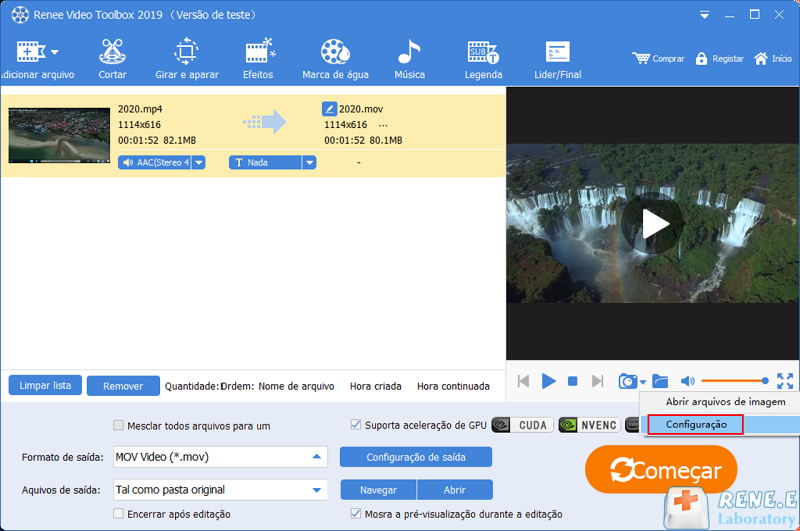Select the Nada subtitle field
The height and width of the screenshot is (531, 800).
pyautogui.click(x=265, y=163)
